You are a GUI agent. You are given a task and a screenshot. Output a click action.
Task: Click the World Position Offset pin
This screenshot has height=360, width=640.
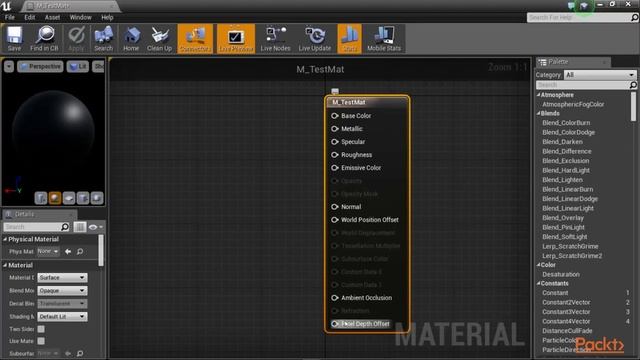[335, 220]
